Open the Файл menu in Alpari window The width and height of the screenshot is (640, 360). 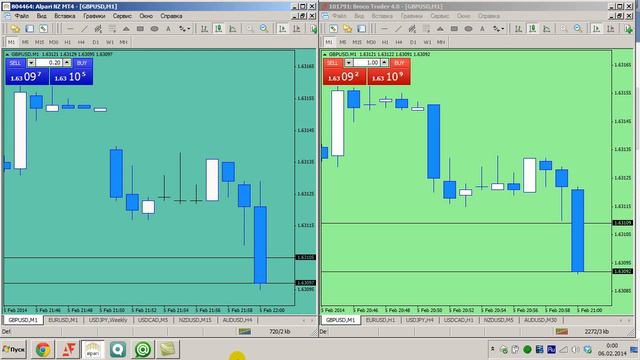[x=22, y=16]
